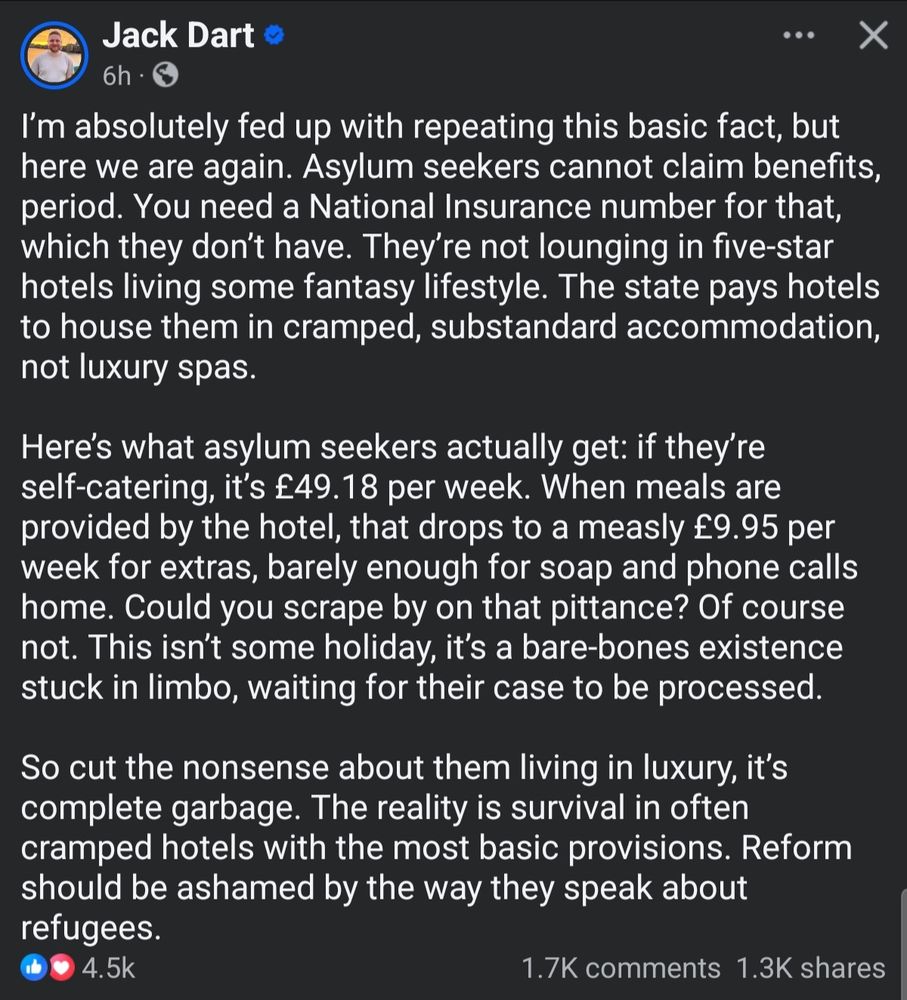Close the post with the X icon
The width and height of the screenshot is (907, 1000).
[873, 35]
